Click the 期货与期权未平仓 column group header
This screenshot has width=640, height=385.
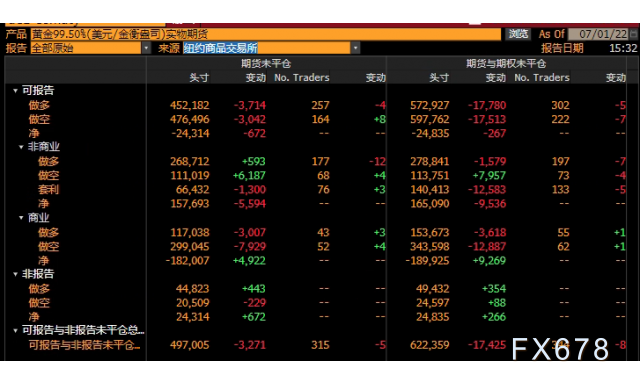click(506, 63)
